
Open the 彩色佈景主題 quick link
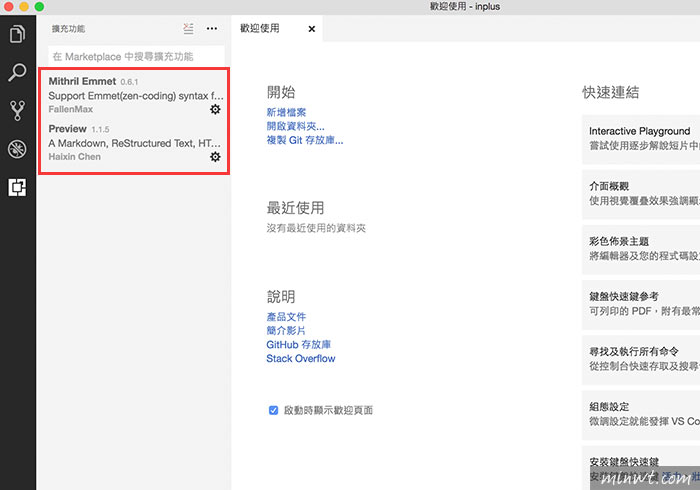coord(641,249)
